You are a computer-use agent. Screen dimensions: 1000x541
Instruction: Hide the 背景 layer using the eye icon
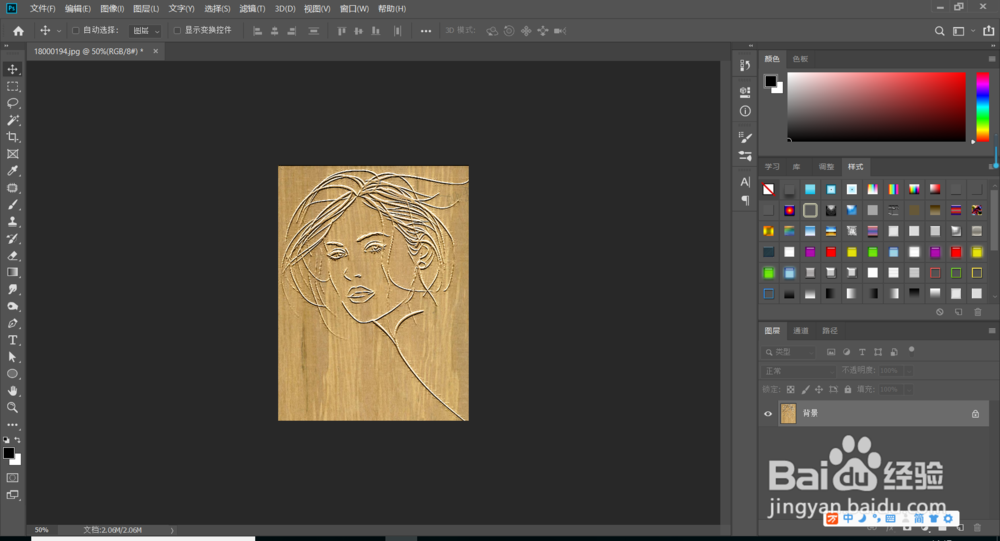pyautogui.click(x=768, y=413)
